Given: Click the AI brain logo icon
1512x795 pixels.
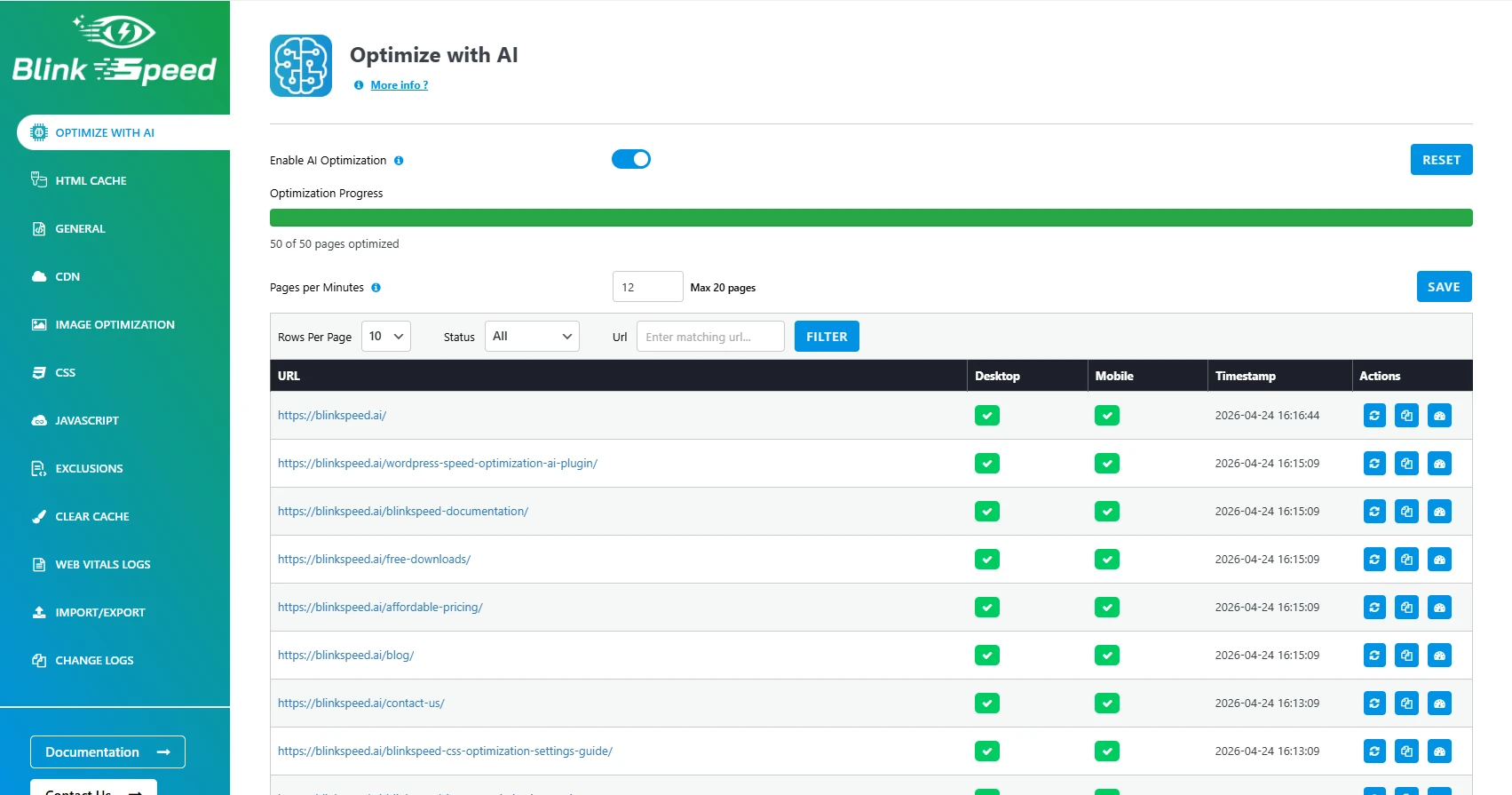Looking at the screenshot, I should click(301, 66).
